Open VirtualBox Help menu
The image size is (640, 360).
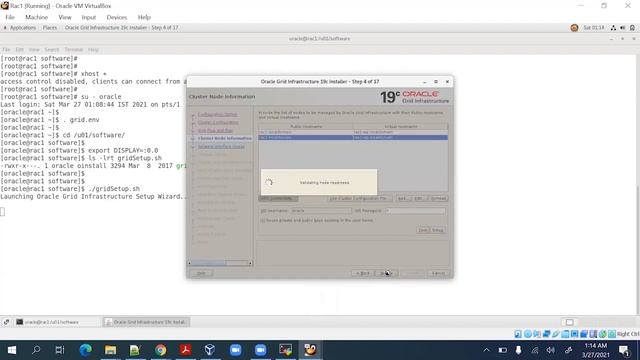coord(144,17)
